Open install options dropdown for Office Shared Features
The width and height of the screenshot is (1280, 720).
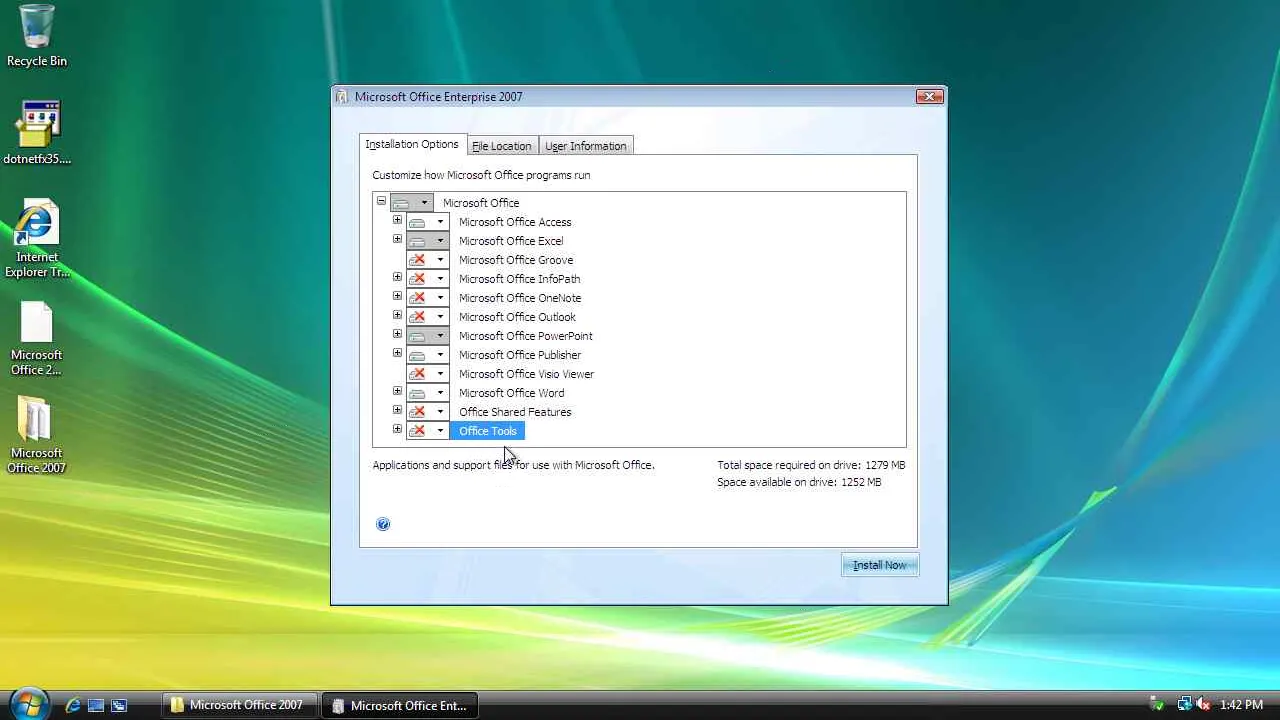428,412
